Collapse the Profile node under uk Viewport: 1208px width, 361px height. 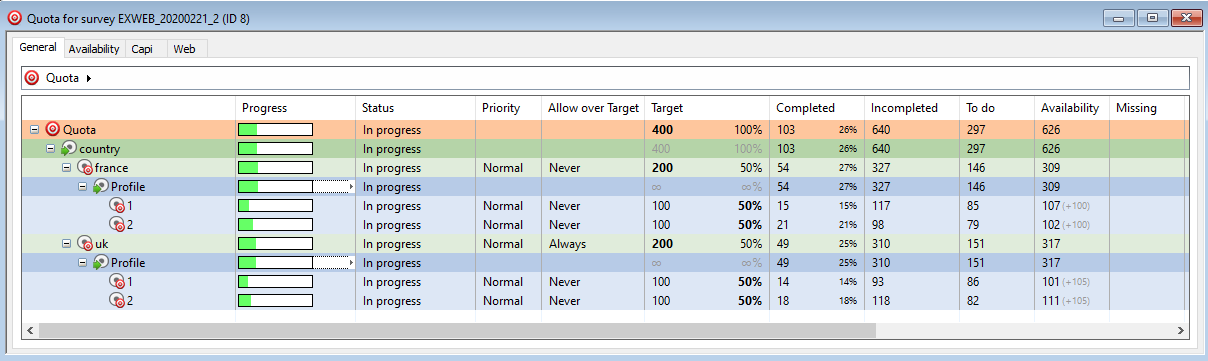83,263
